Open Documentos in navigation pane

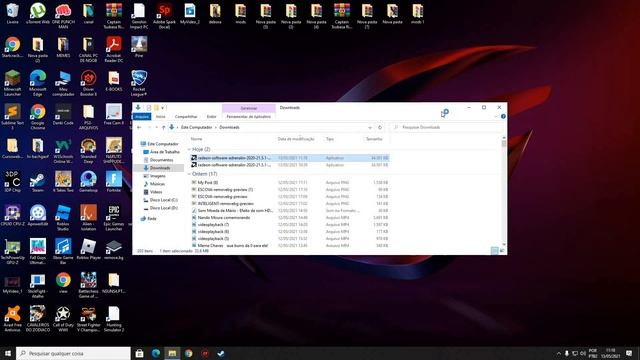(x=158, y=160)
